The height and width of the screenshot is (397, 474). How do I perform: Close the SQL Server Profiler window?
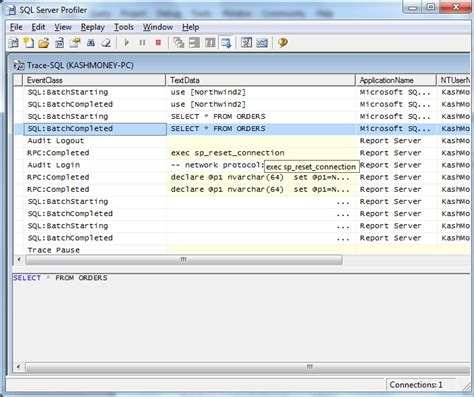456,7
